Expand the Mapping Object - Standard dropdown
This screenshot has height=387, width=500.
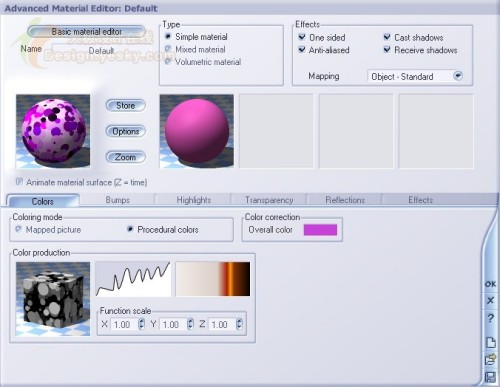[458, 76]
